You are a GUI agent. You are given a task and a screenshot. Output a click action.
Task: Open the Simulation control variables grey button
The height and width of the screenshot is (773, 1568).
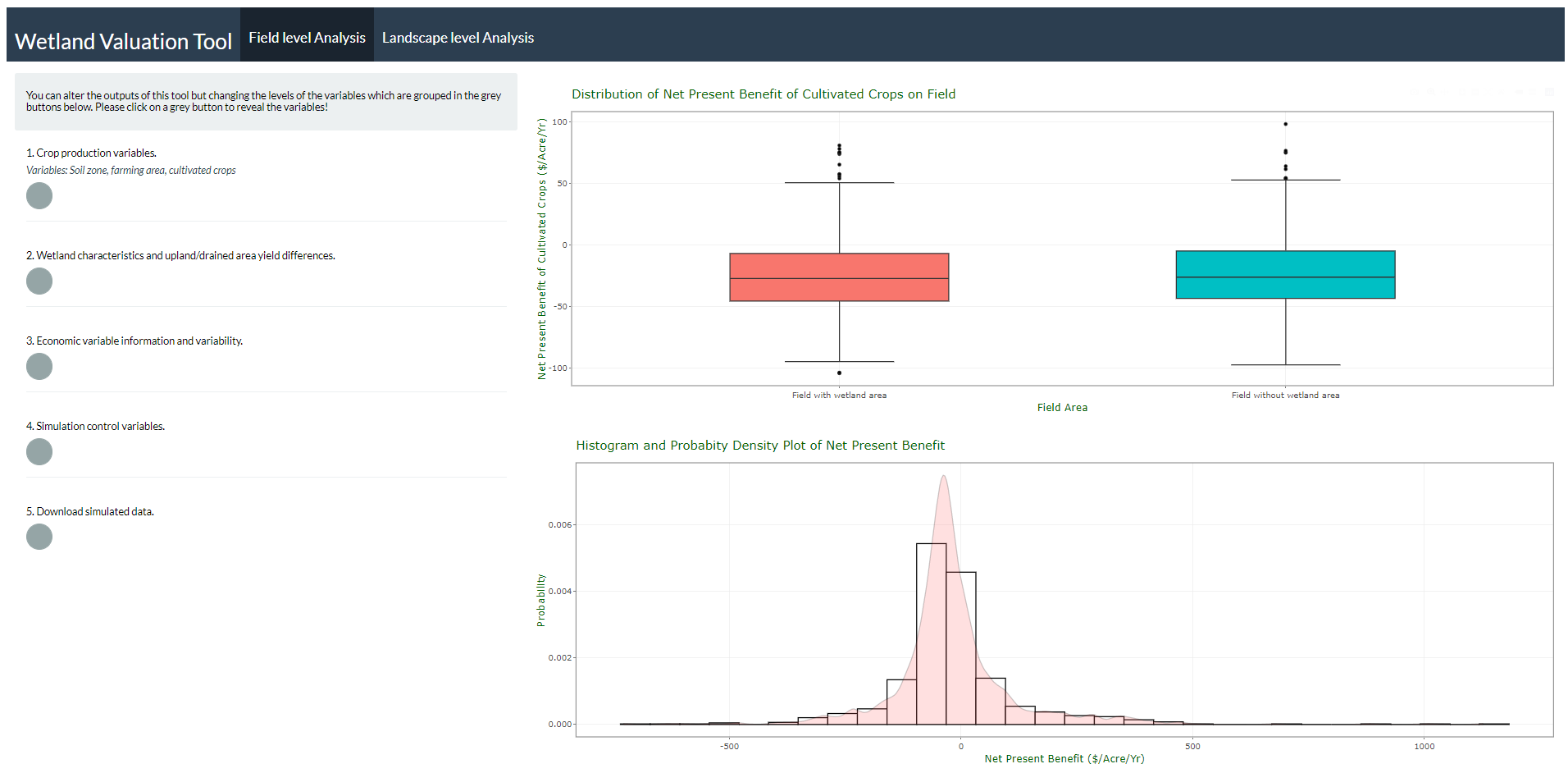tap(39, 451)
